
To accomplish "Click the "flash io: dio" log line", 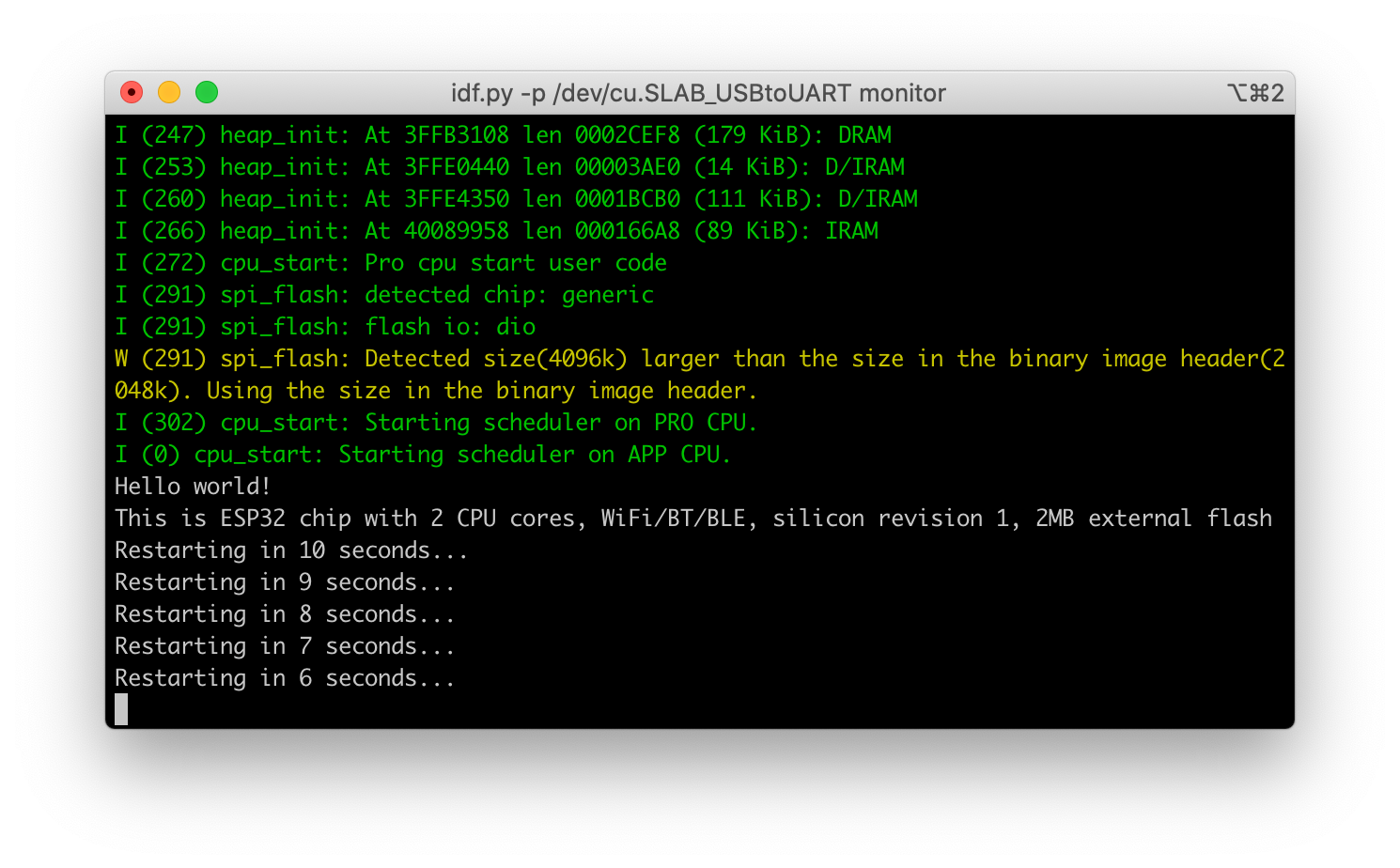I will (x=325, y=327).
